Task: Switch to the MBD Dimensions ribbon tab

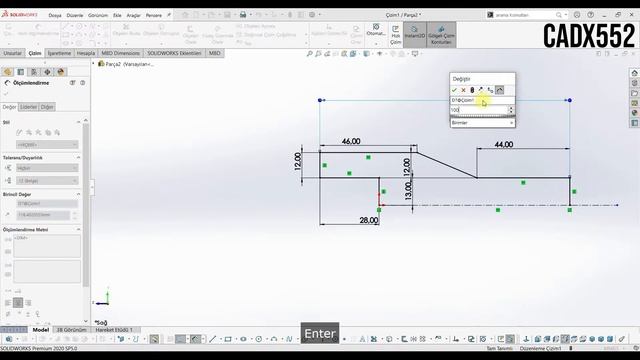Action: [120, 53]
